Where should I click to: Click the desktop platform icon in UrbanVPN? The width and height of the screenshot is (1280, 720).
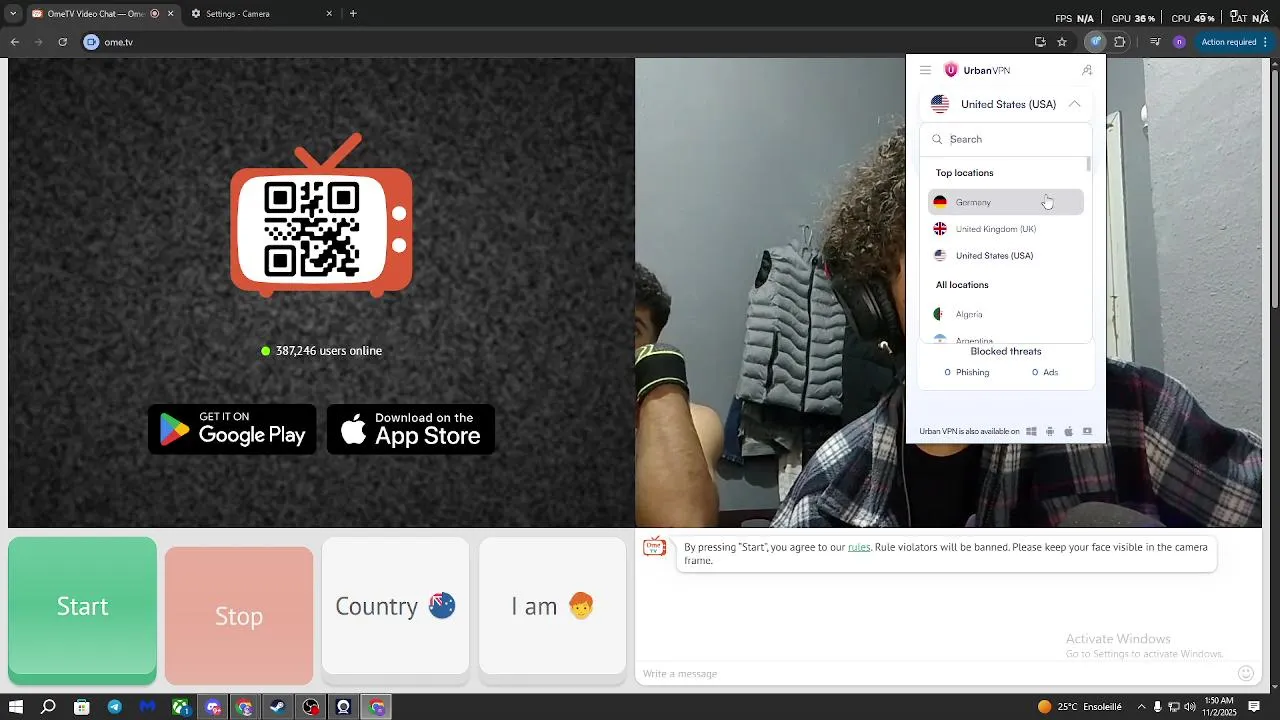click(1087, 432)
